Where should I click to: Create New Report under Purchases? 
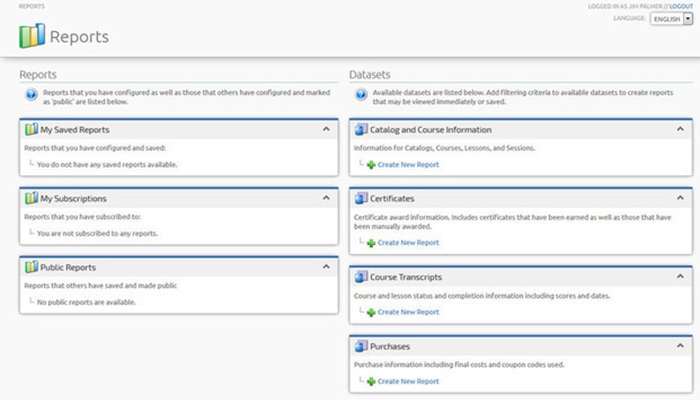(407, 381)
